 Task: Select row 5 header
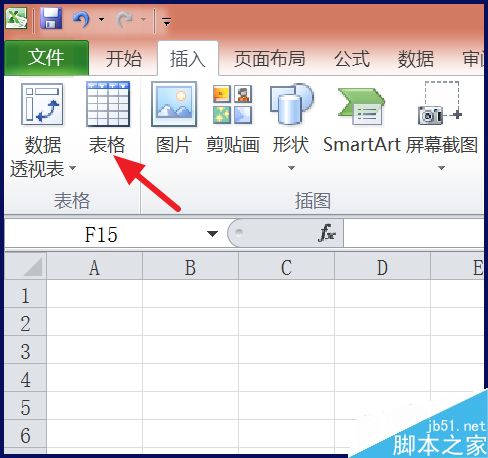(x=25, y=407)
